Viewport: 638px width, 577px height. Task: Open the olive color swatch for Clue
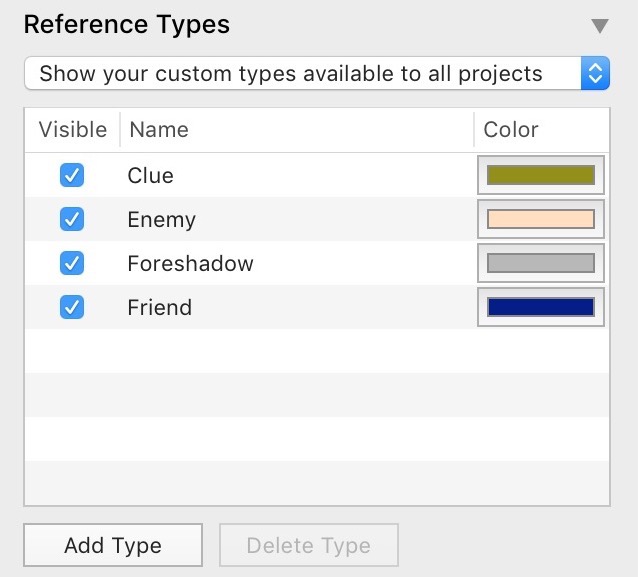tap(541, 175)
